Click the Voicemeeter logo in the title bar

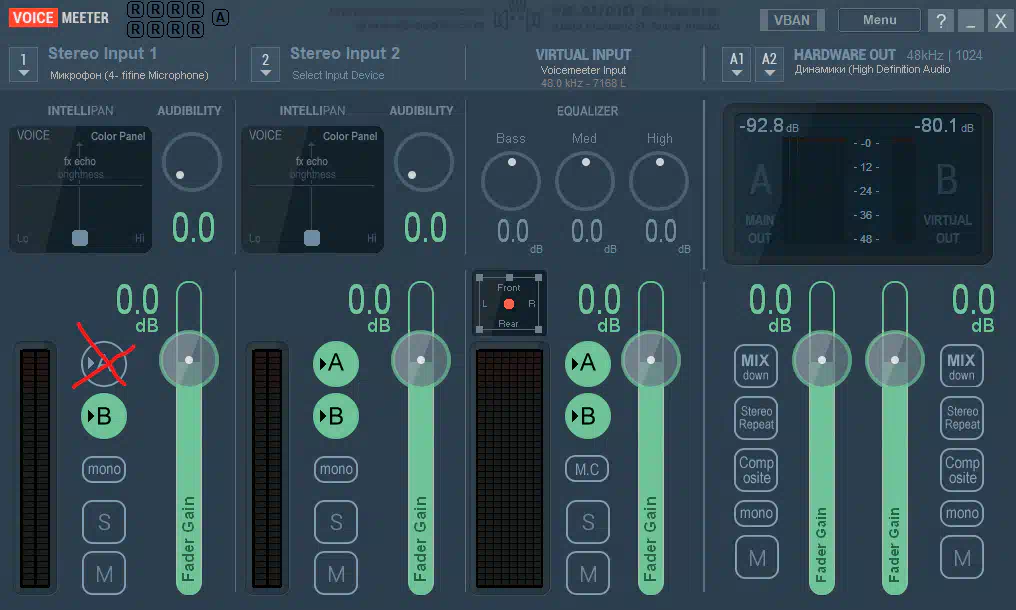[59, 18]
